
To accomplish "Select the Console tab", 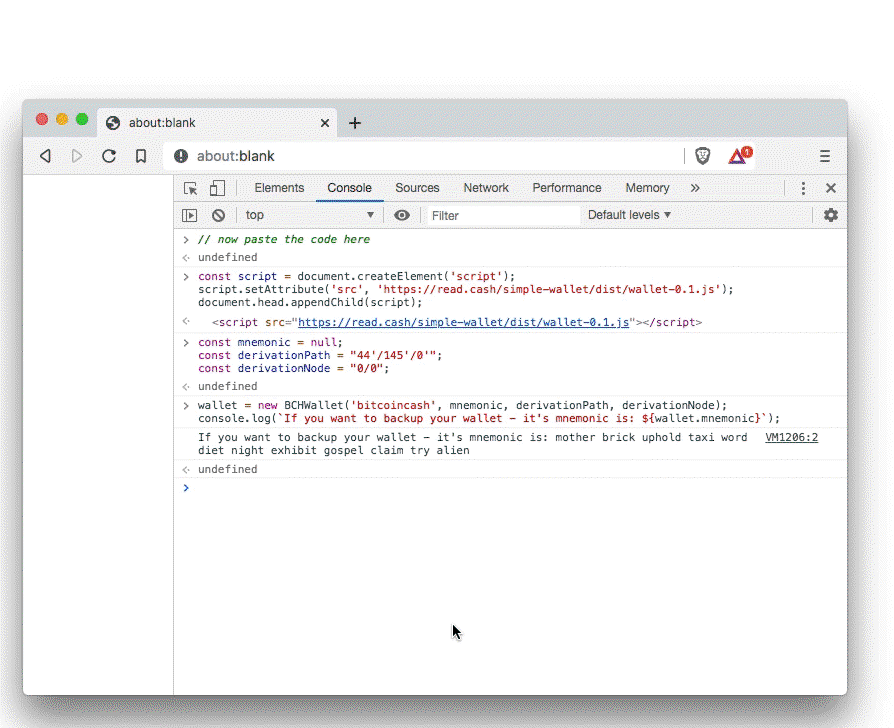I will tap(350, 188).
